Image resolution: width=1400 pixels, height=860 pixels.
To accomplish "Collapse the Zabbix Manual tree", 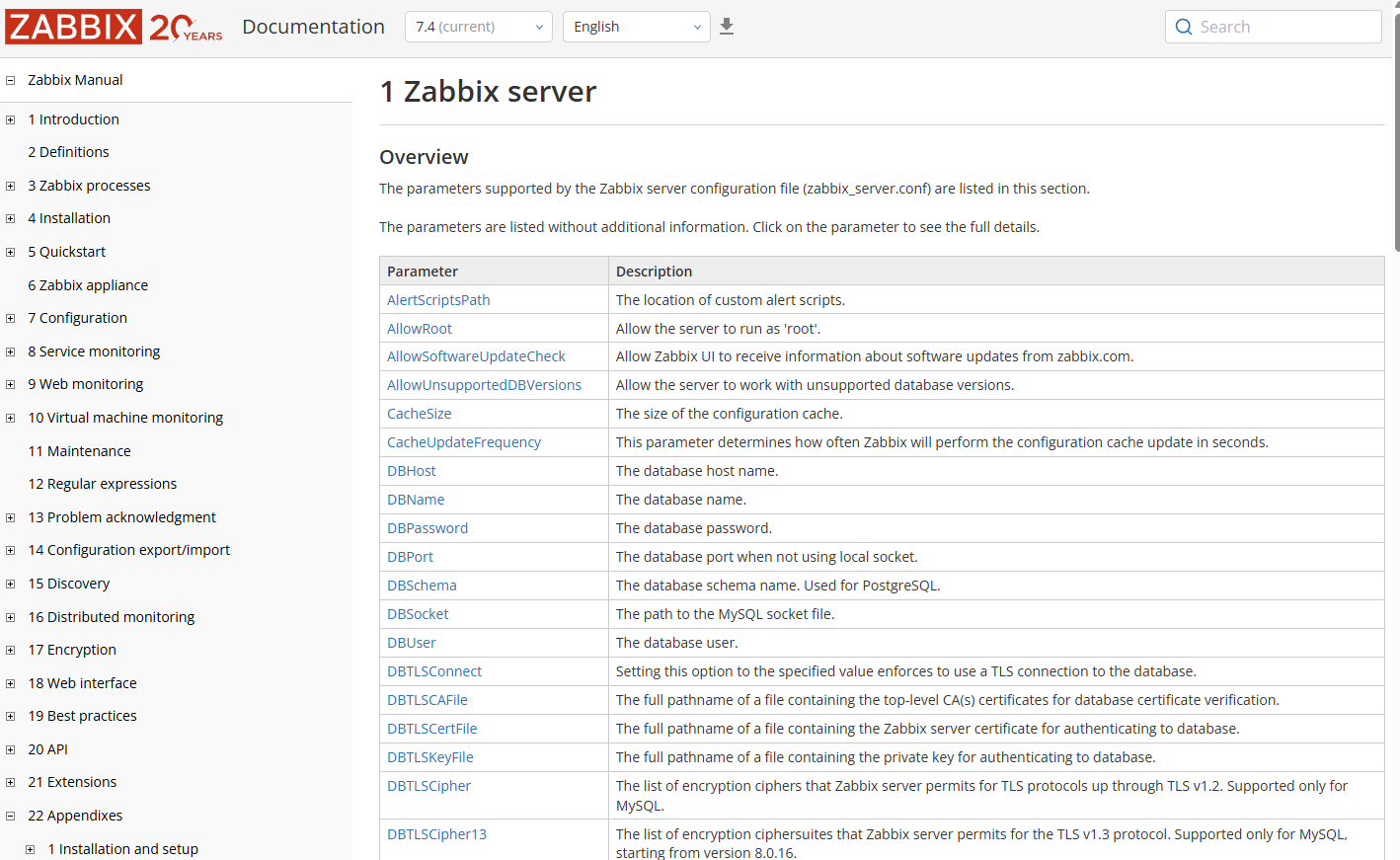I will tap(9, 80).
